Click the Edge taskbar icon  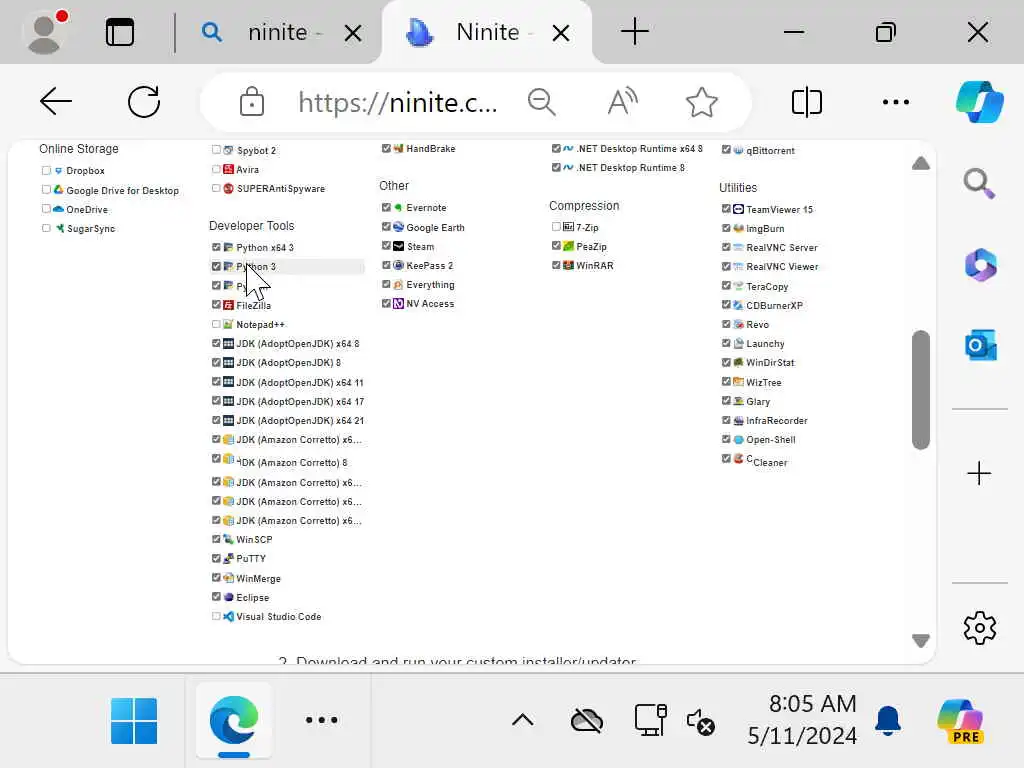pyautogui.click(x=234, y=720)
